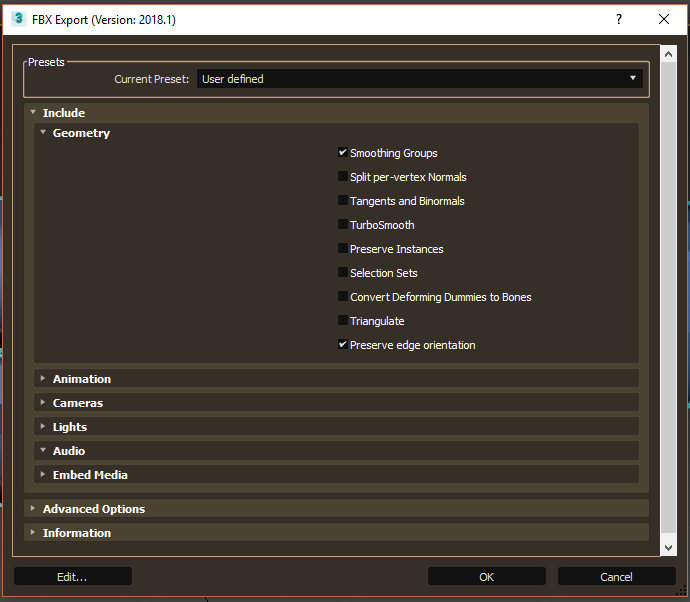The image size is (690, 602).
Task: Tick the TurboSmooth checkbox
Action: [x=343, y=225]
